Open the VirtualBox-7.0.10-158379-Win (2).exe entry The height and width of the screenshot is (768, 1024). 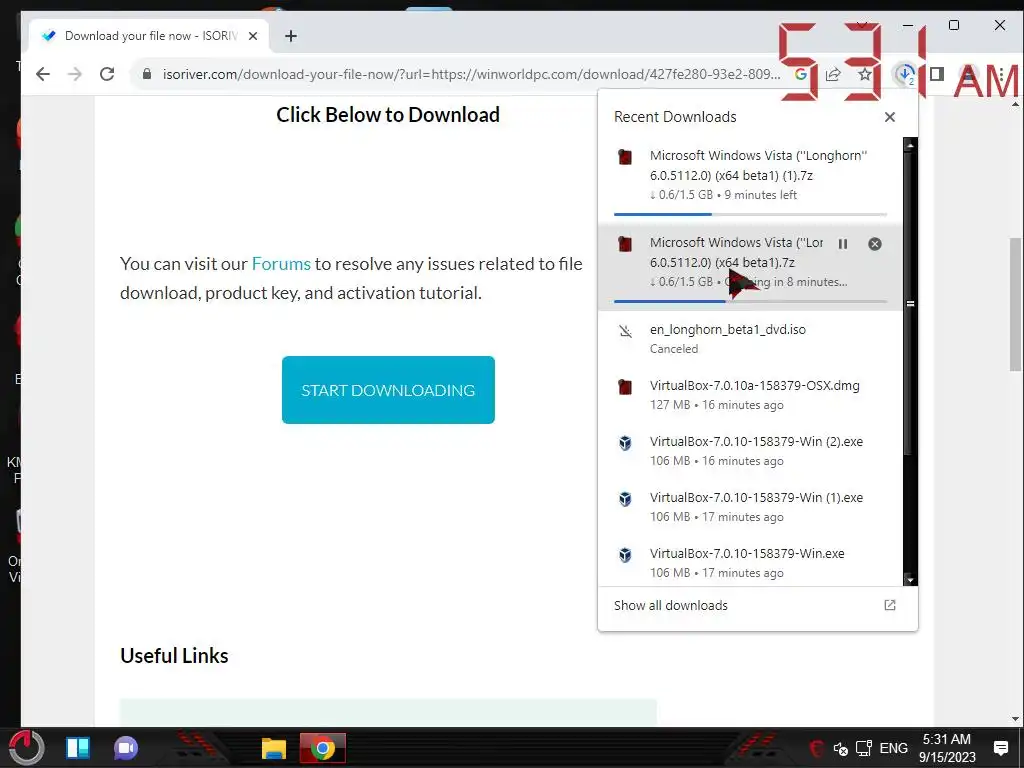(750, 451)
